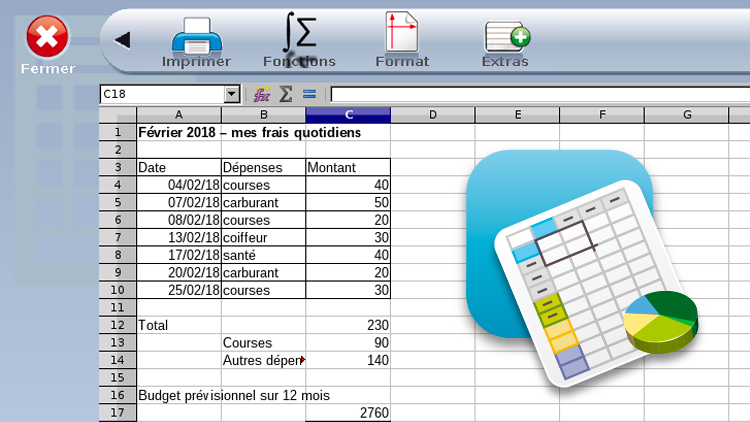The height and width of the screenshot is (422, 750).
Task: Select column F header
Action: 602,115
